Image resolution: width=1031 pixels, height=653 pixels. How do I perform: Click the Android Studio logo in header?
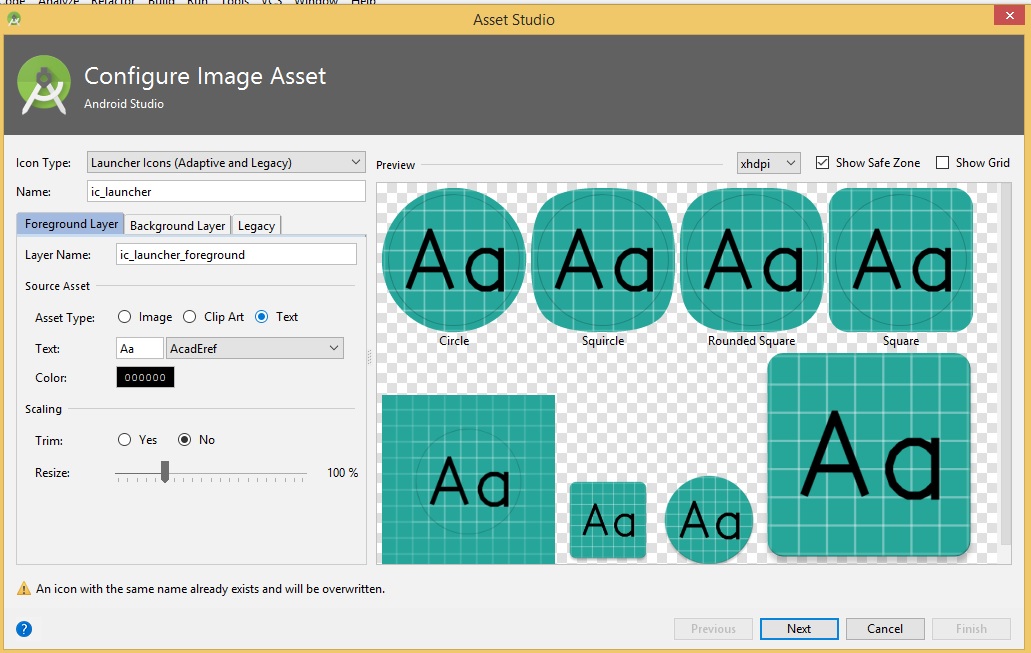(x=44, y=84)
